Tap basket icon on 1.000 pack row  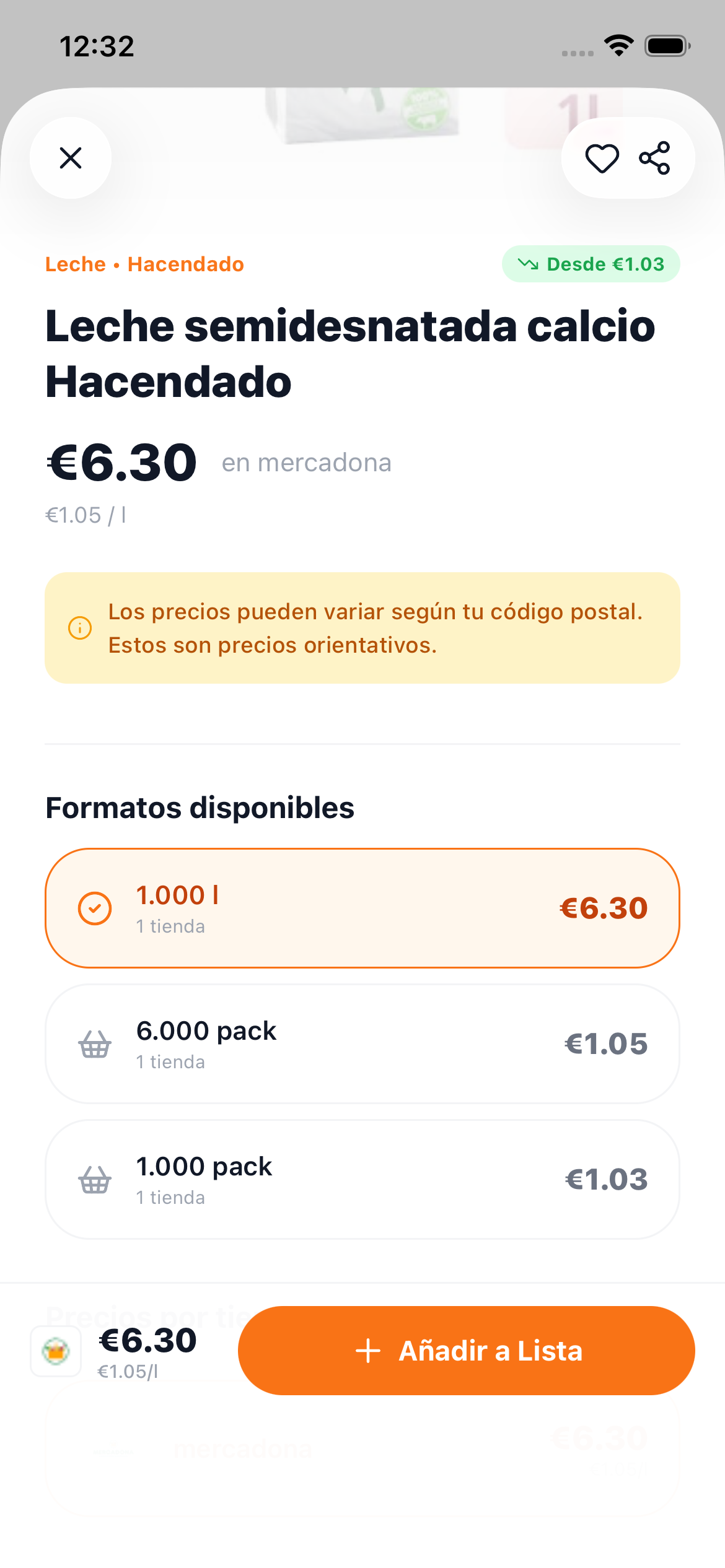[95, 1180]
